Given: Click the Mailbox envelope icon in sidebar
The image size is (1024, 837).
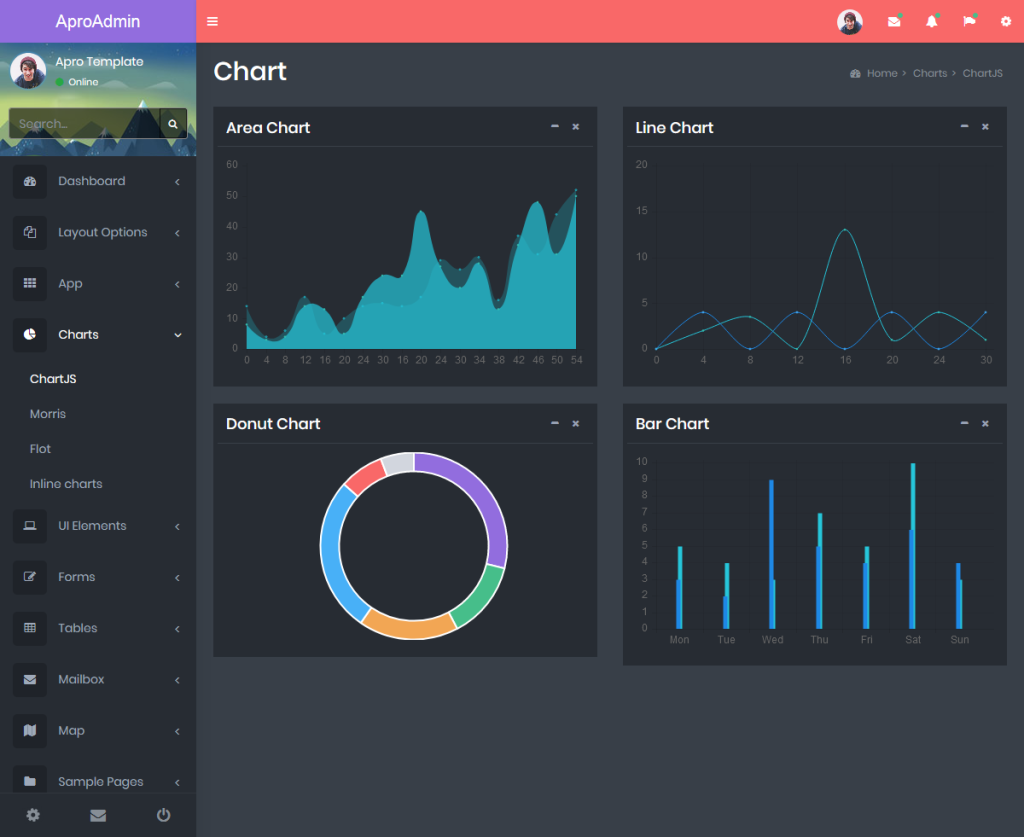Looking at the screenshot, I should [30, 679].
